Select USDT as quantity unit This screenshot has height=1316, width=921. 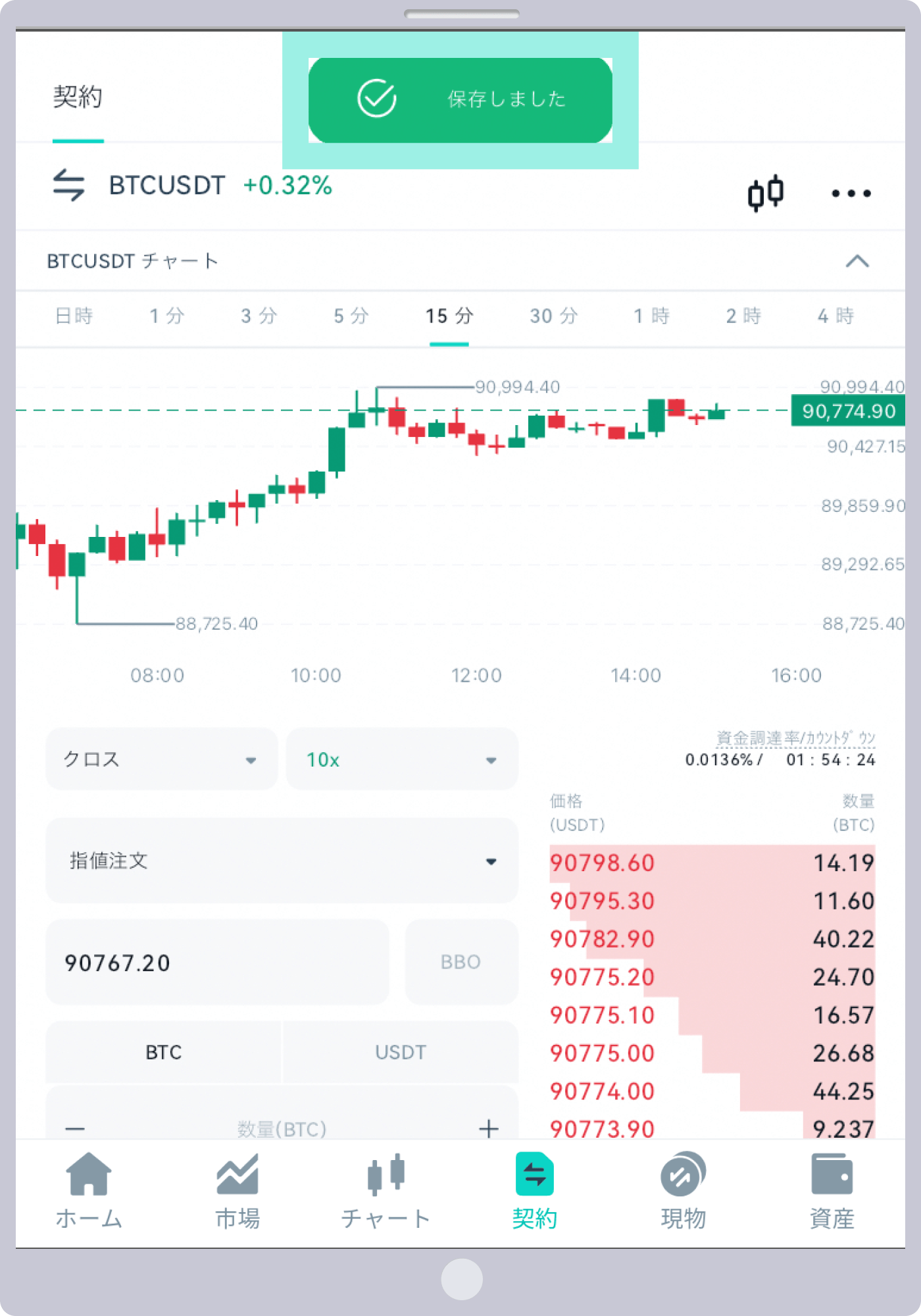coord(401,1052)
